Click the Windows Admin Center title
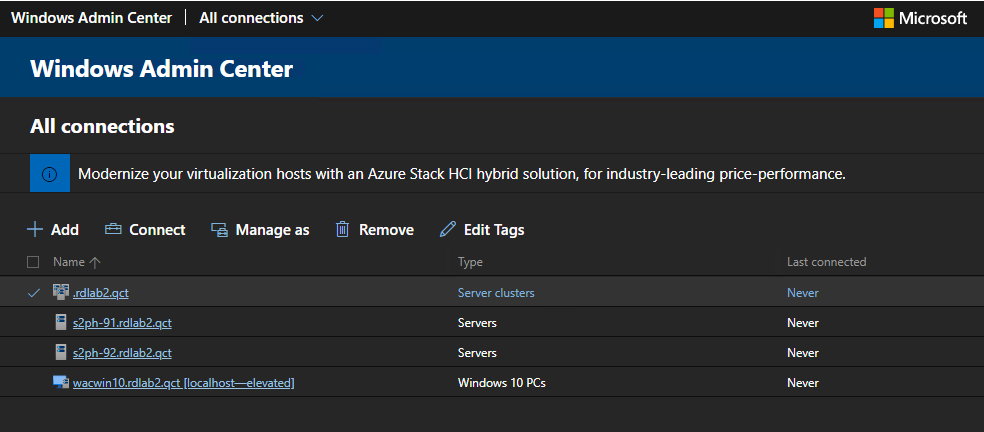 click(91, 18)
